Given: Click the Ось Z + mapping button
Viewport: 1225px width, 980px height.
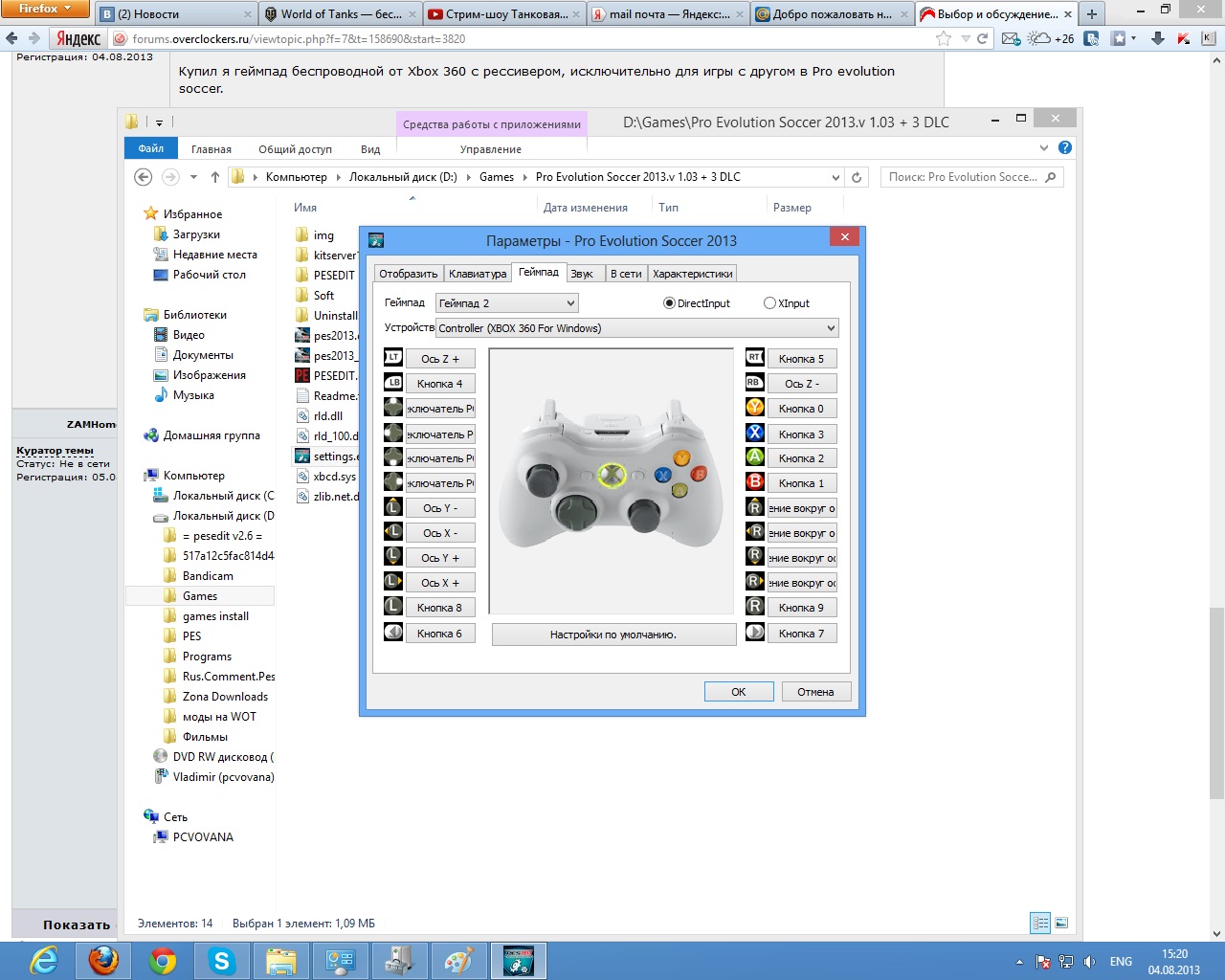Looking at the screenshot, I should click(x=440, y=359).
